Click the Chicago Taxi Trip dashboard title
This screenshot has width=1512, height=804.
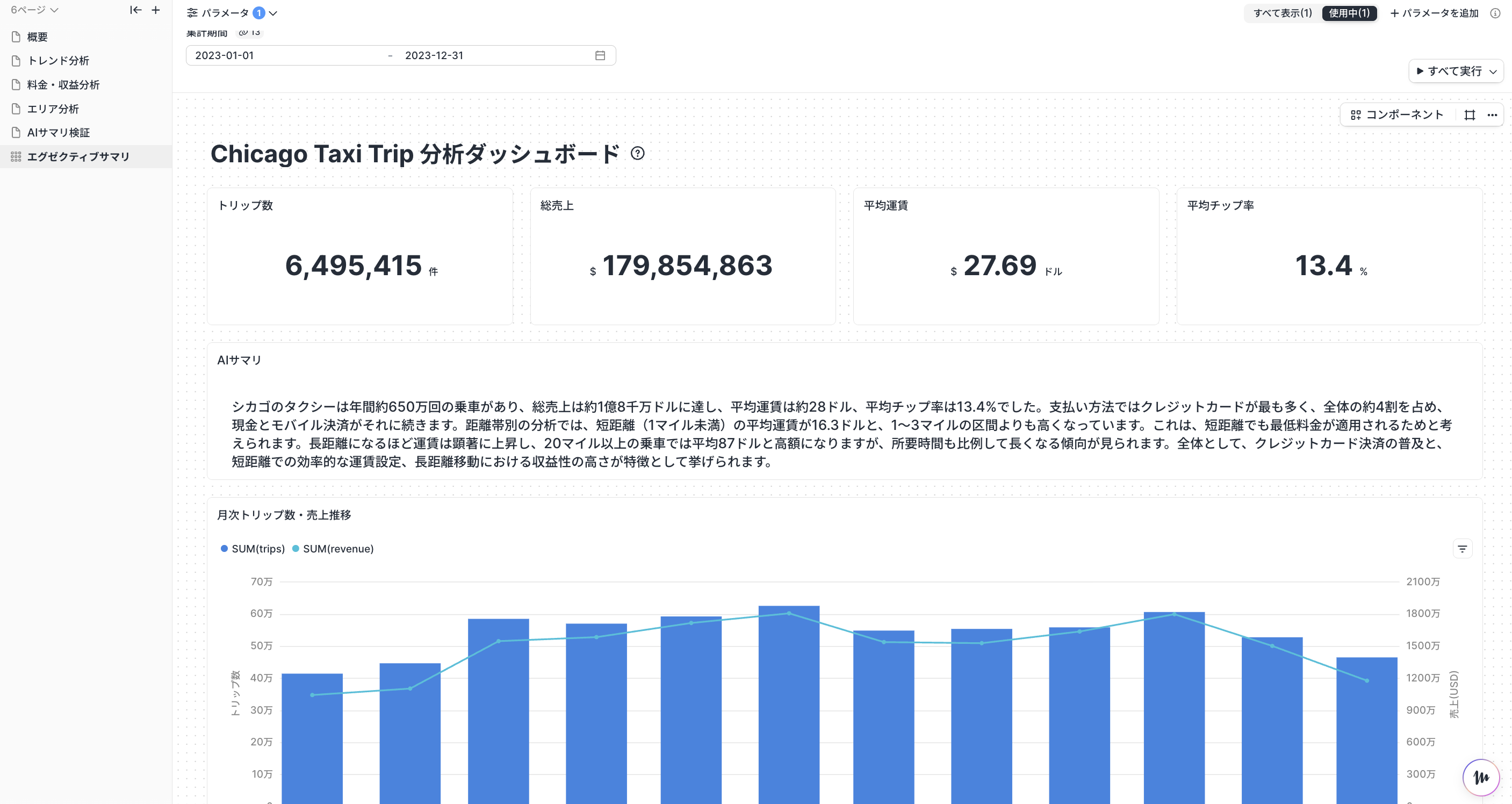415,154
